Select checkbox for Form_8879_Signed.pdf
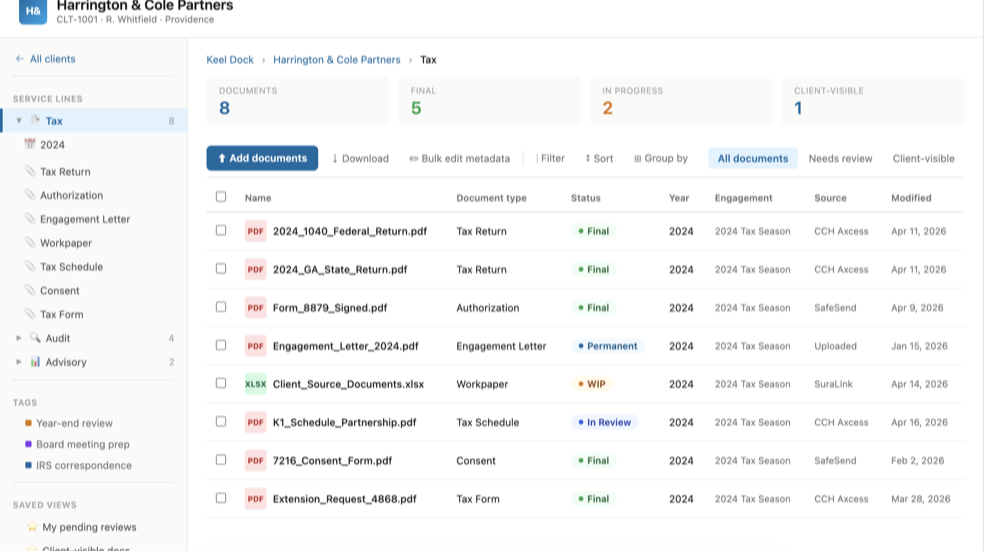The width and height of the screenshot is (984, 551). (x=221, y=307)
